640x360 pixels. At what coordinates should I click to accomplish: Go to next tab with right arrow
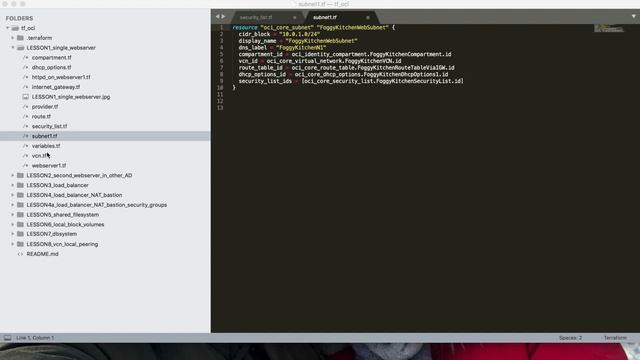[x=223, y=17]
